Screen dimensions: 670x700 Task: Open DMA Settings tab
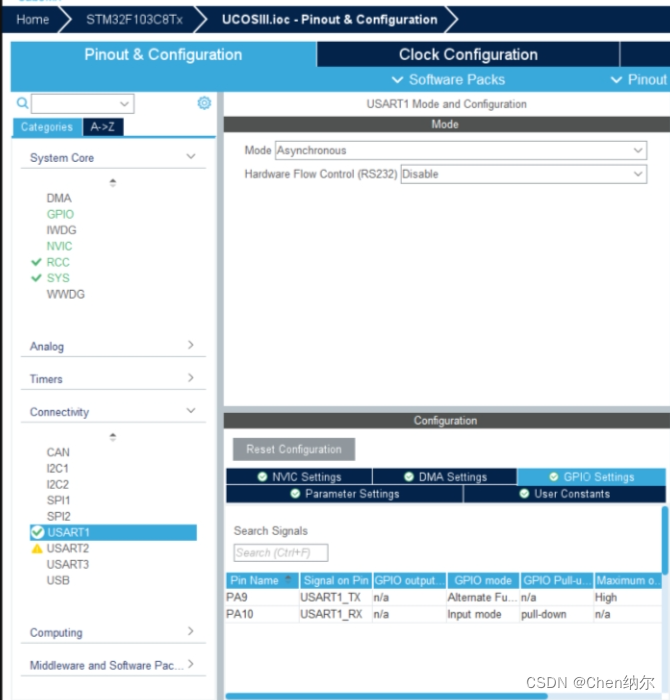pyautogui.click(x=445, y=476)
